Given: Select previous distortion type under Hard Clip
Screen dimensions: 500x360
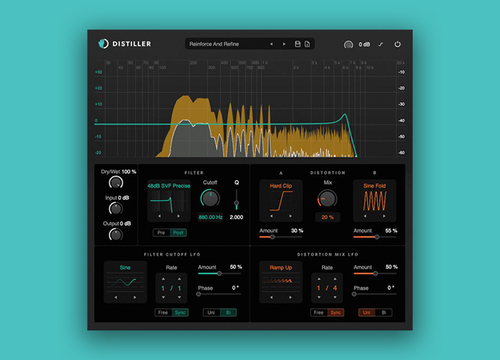Looking at the screenshot, I should click(272, 216).
